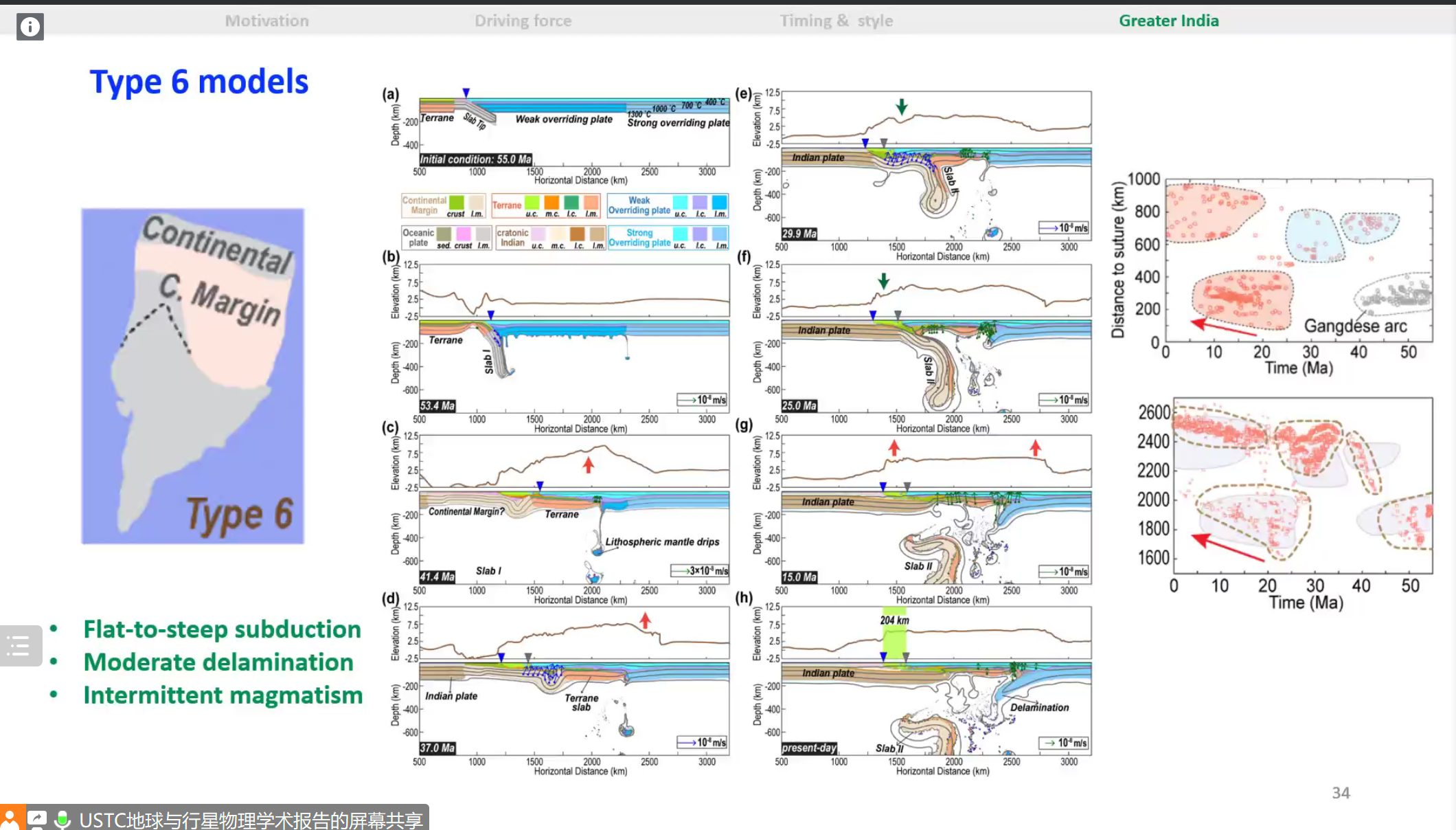
Task: Click the 'Gangdese arc' chart label
Action: 1355,326
